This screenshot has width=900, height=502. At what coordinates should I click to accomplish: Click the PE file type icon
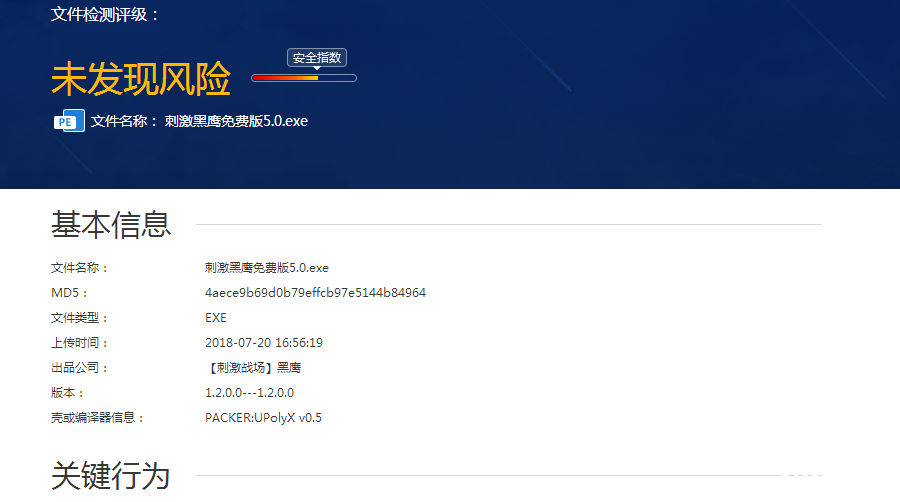pyautogui.click(x=69, y=120)
